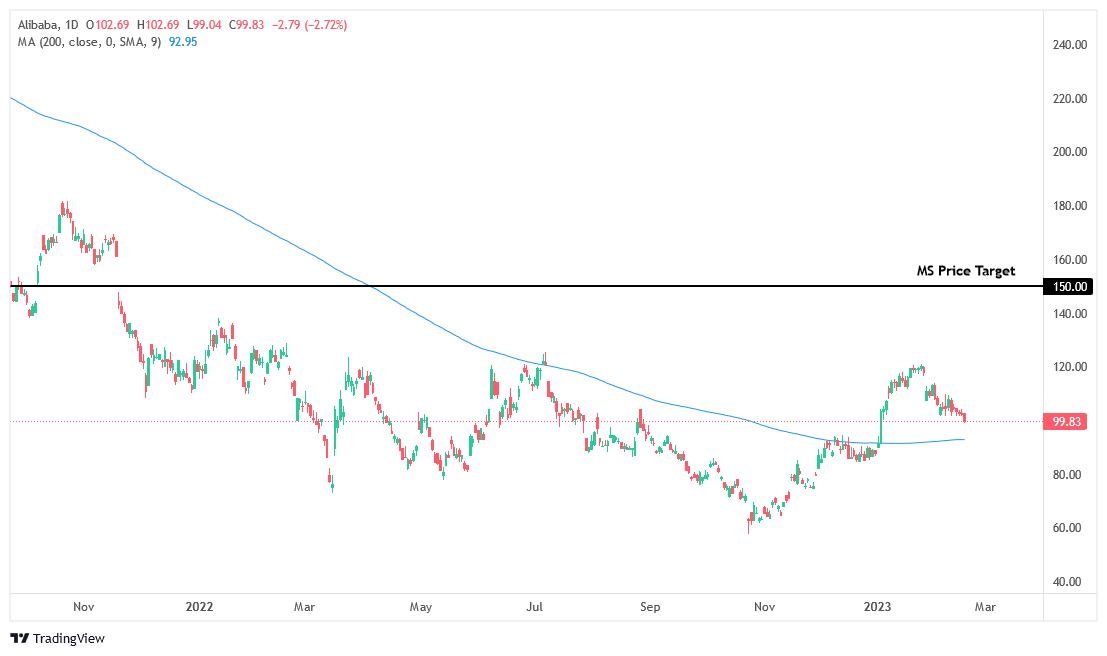Click the high value H102.69
The image size is (1107, 656).
(x=158, y=25)
